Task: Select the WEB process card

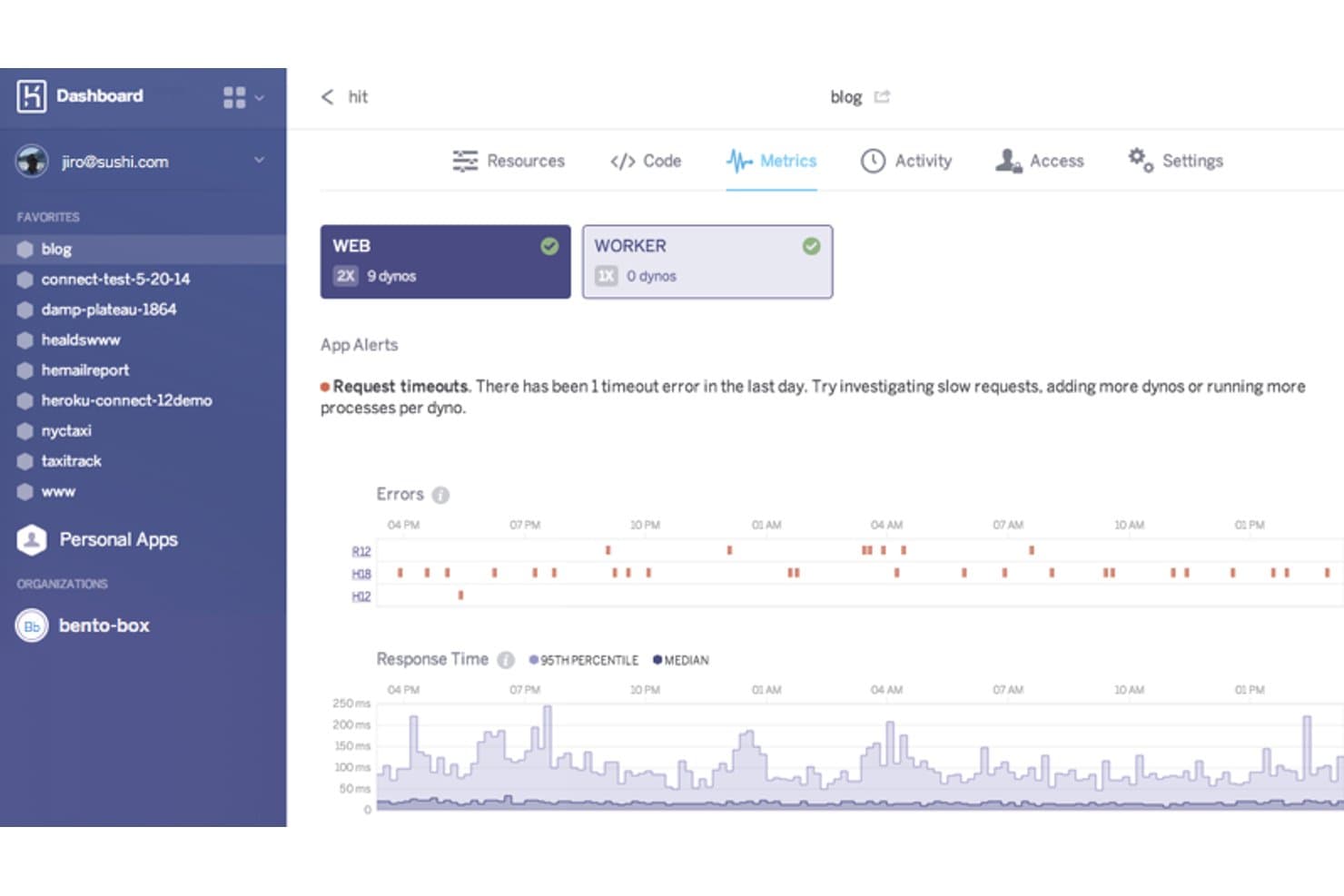Action: pos(446,261)
